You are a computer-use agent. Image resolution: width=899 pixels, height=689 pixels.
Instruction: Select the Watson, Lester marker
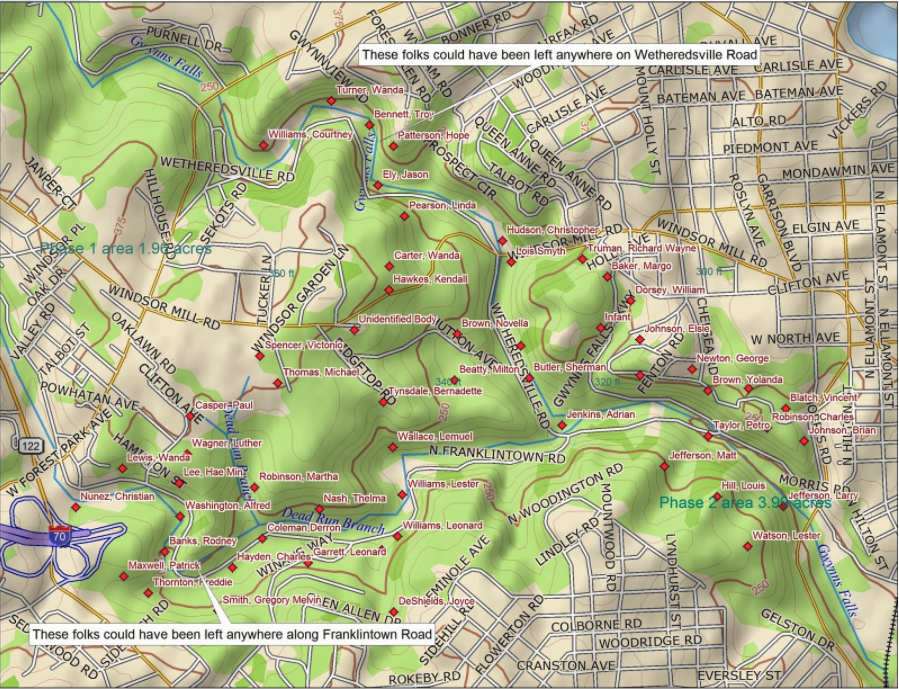point(747,546)
